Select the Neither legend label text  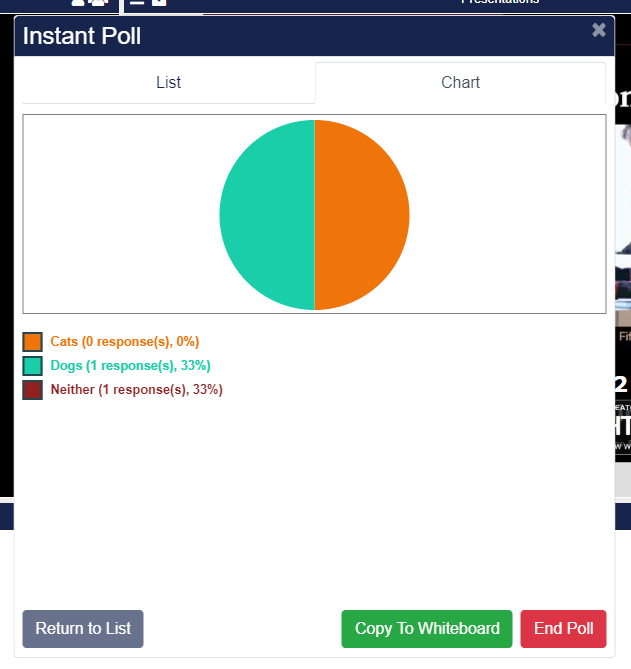(136, 390)
